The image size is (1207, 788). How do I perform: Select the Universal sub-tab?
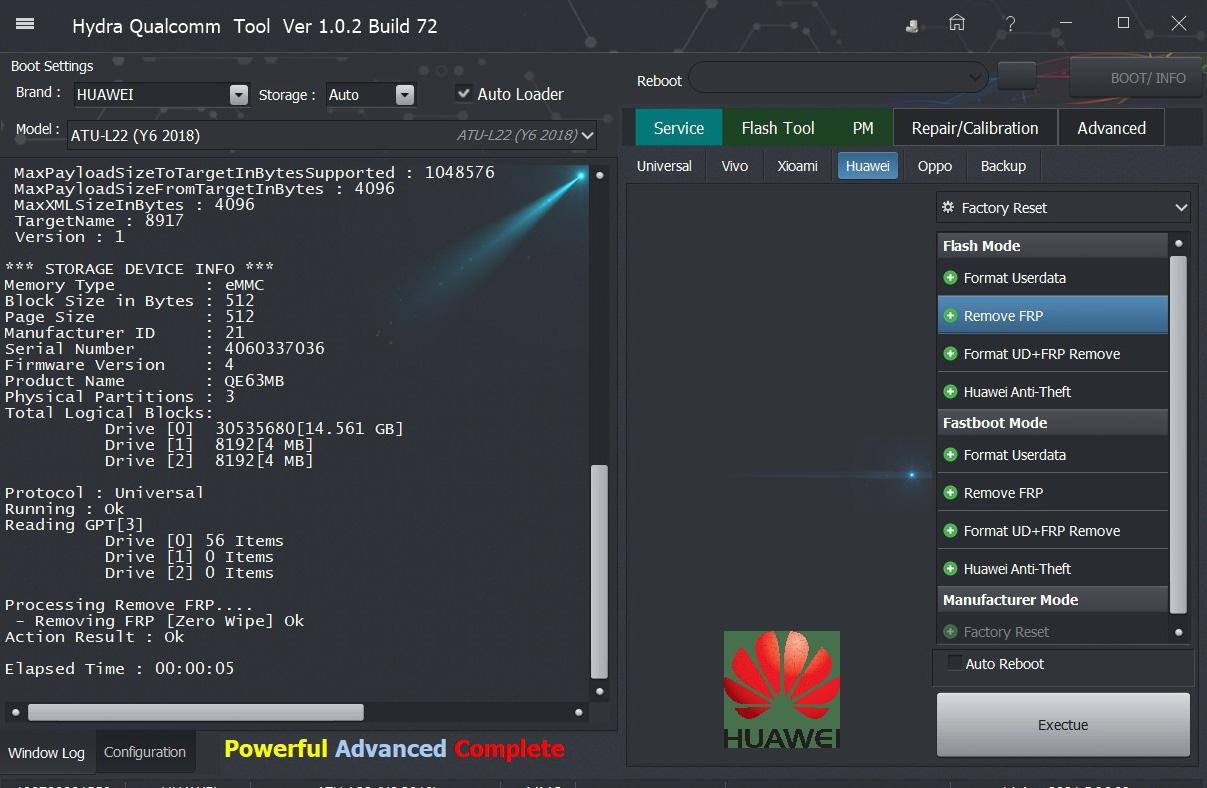coord(664,166)
